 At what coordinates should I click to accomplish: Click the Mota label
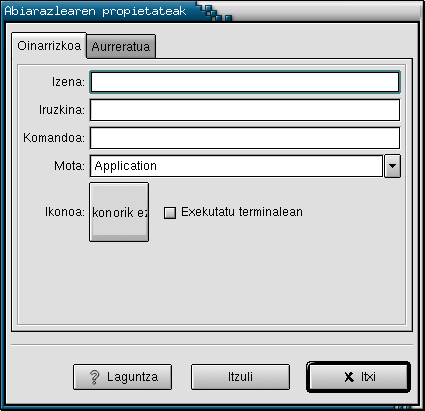point(69,166)
